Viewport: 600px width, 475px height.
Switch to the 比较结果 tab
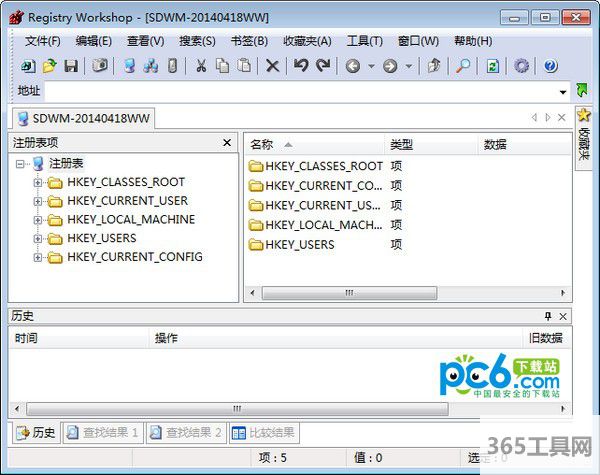[265, 433]
